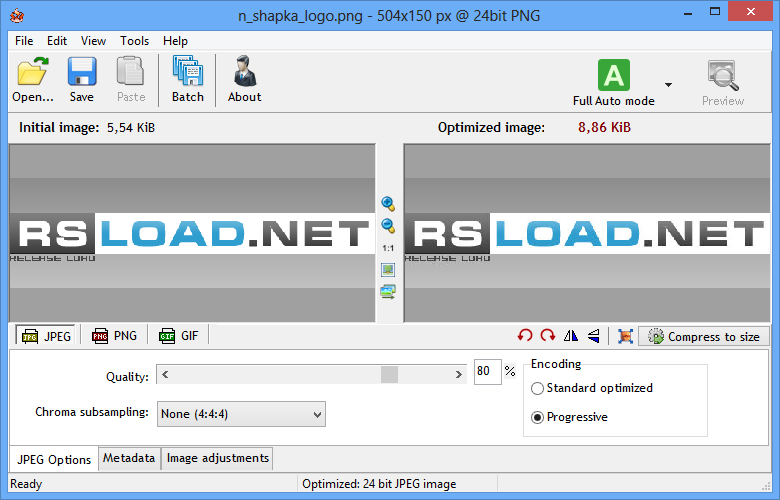Image resolution: width=780 pixels, height=500 pixels.
Task: Select Standard optimized encoding
Action: point(538,388)
